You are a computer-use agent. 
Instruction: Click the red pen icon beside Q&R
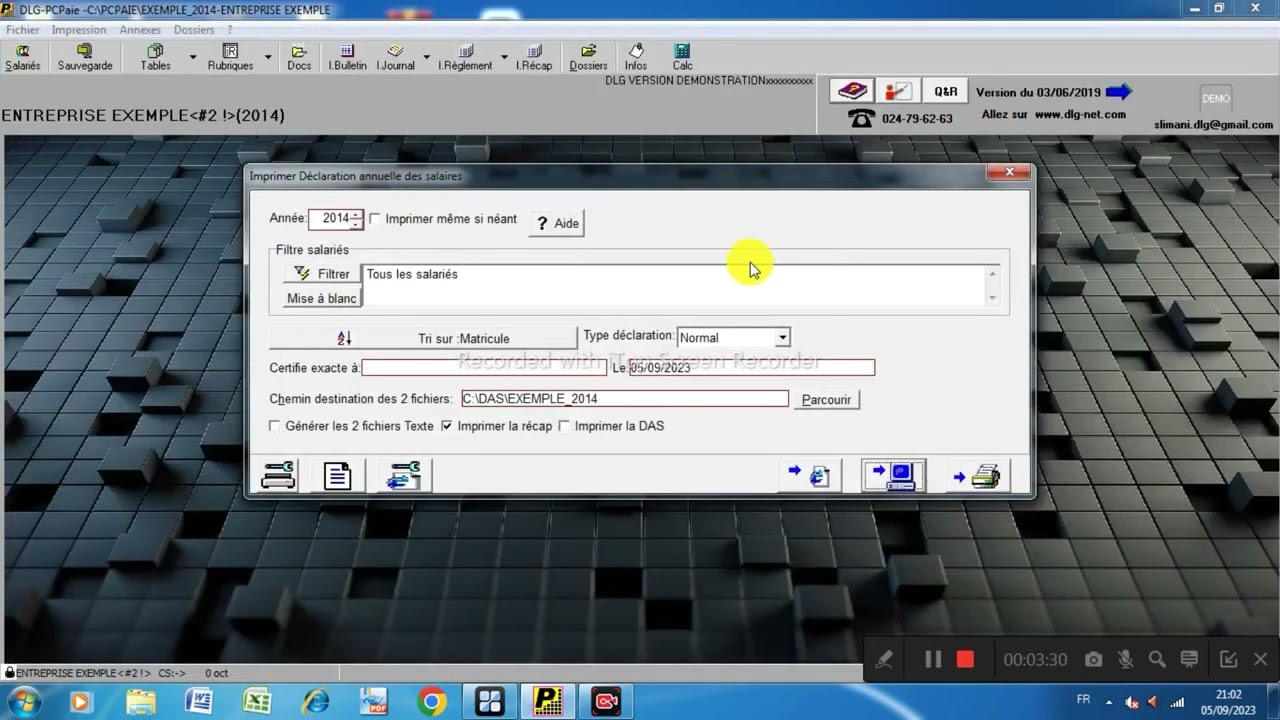(898, 91)
